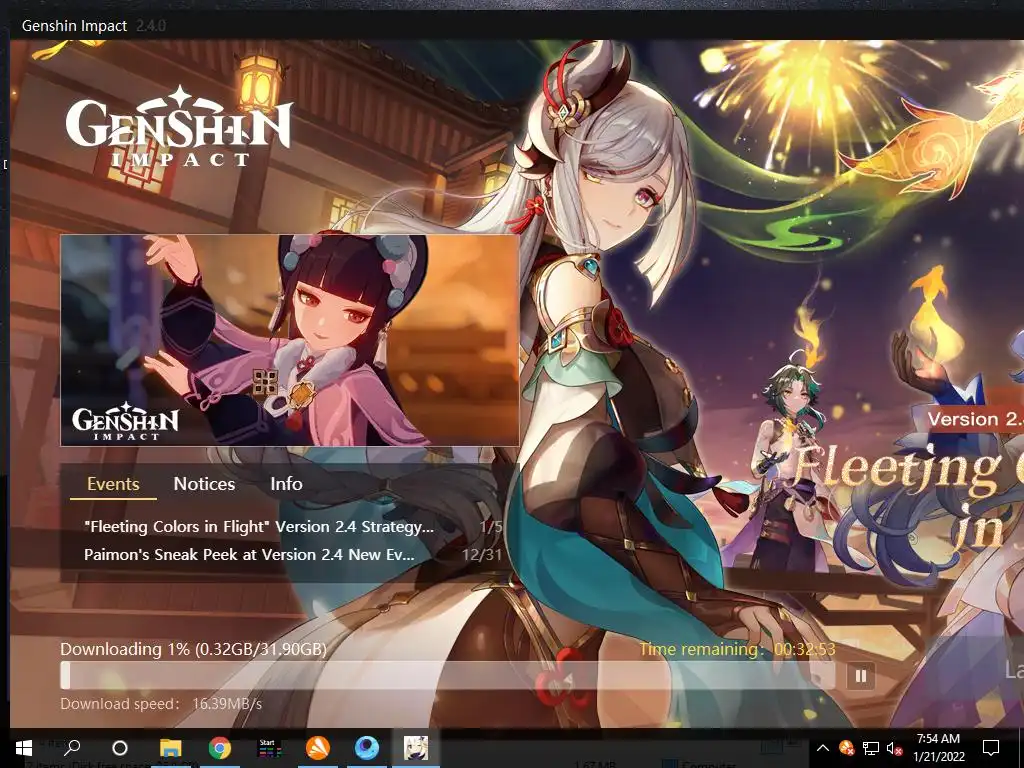Click the orange tray icon with red X
This screenshot has height=768, width=1024.
(846, 748)
